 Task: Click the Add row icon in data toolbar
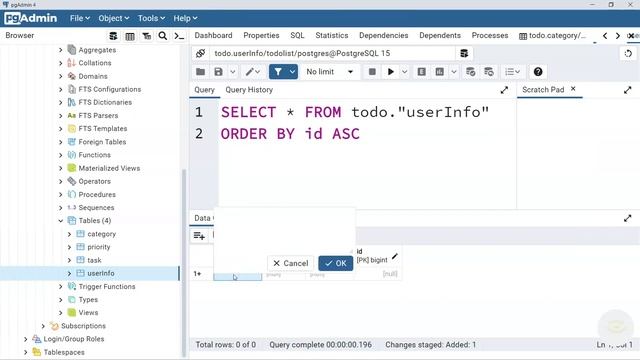pos(199,236)
